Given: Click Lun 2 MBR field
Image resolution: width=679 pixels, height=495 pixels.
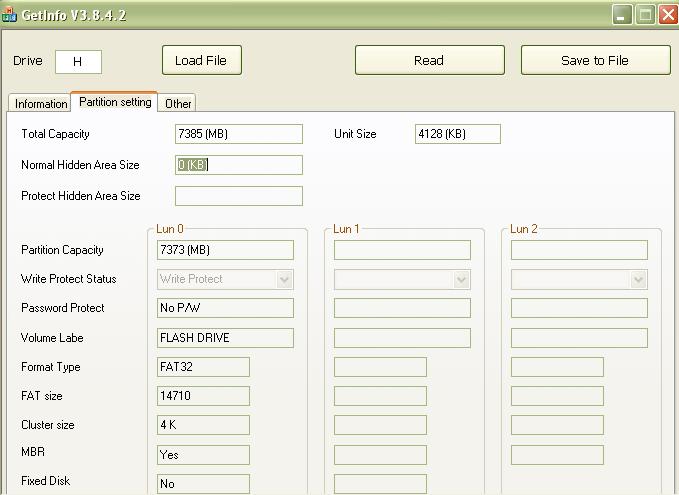Looking at the screenshot, I should point(557,455).
